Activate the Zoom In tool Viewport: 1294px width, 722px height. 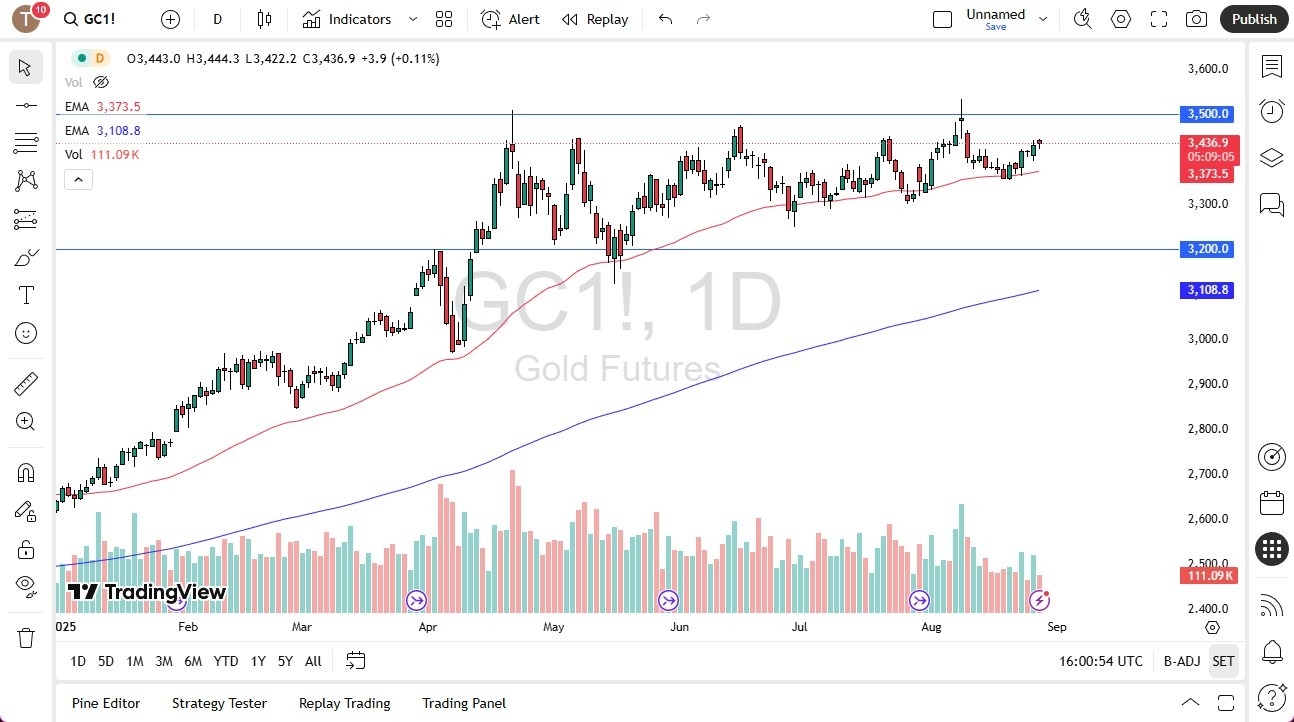click(26, 421)
